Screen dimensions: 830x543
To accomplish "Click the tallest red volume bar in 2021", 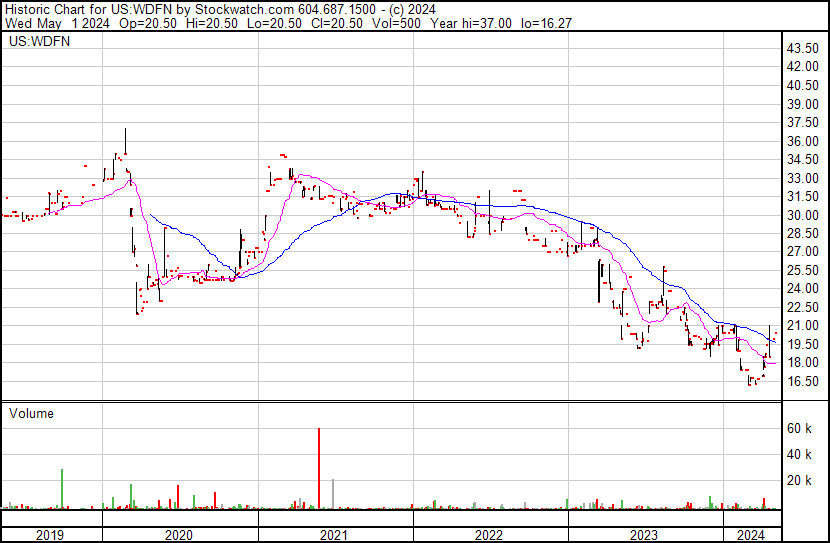I will click(x=319, y=468).
